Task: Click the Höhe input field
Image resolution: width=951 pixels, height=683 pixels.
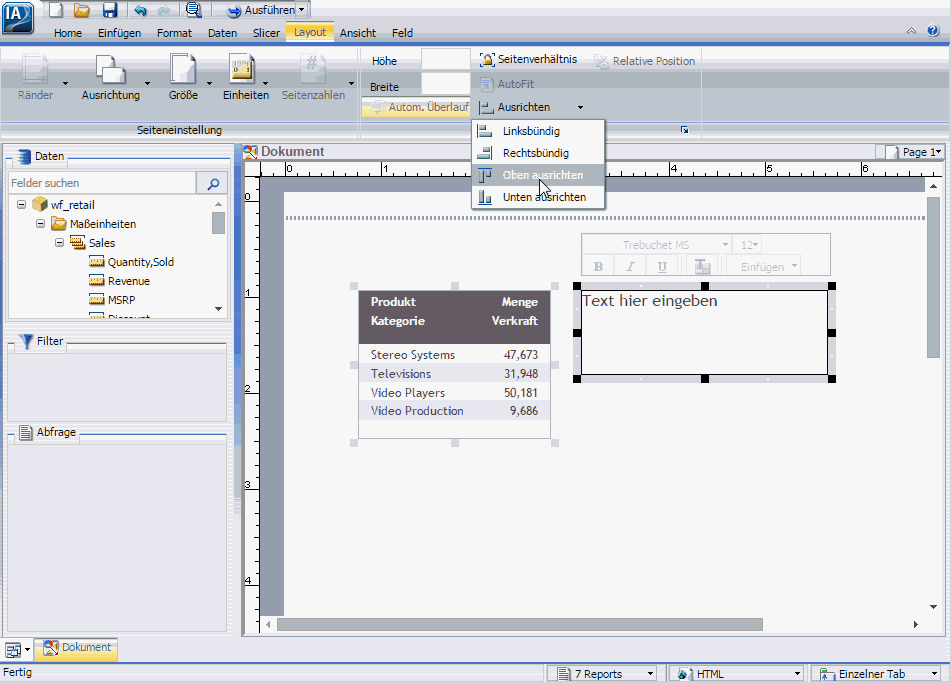Action: pyautogui.click(x=446, y=60)
